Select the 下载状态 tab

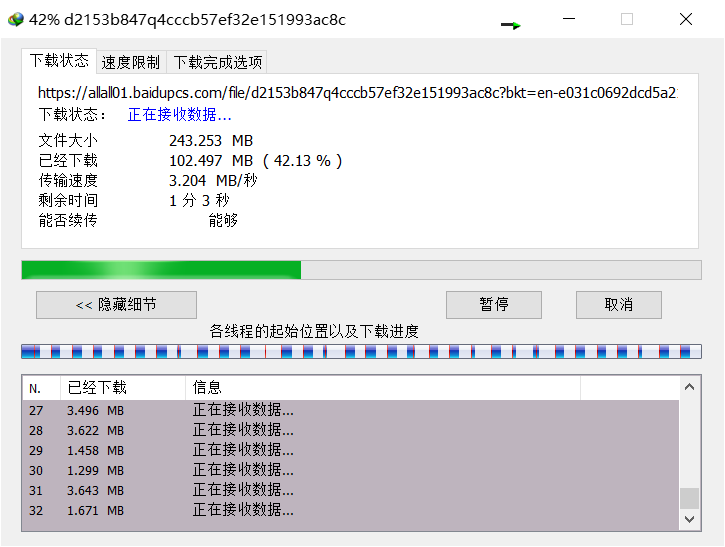[59, 61]
